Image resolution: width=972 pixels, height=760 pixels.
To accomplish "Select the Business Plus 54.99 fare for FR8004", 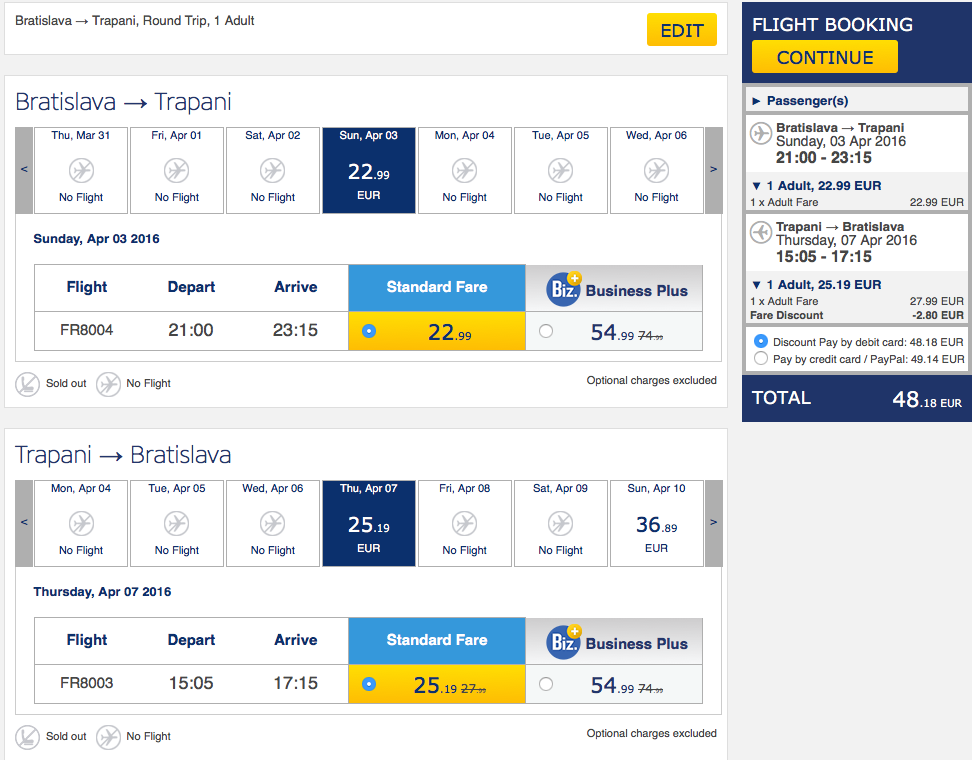I will 546,331.
